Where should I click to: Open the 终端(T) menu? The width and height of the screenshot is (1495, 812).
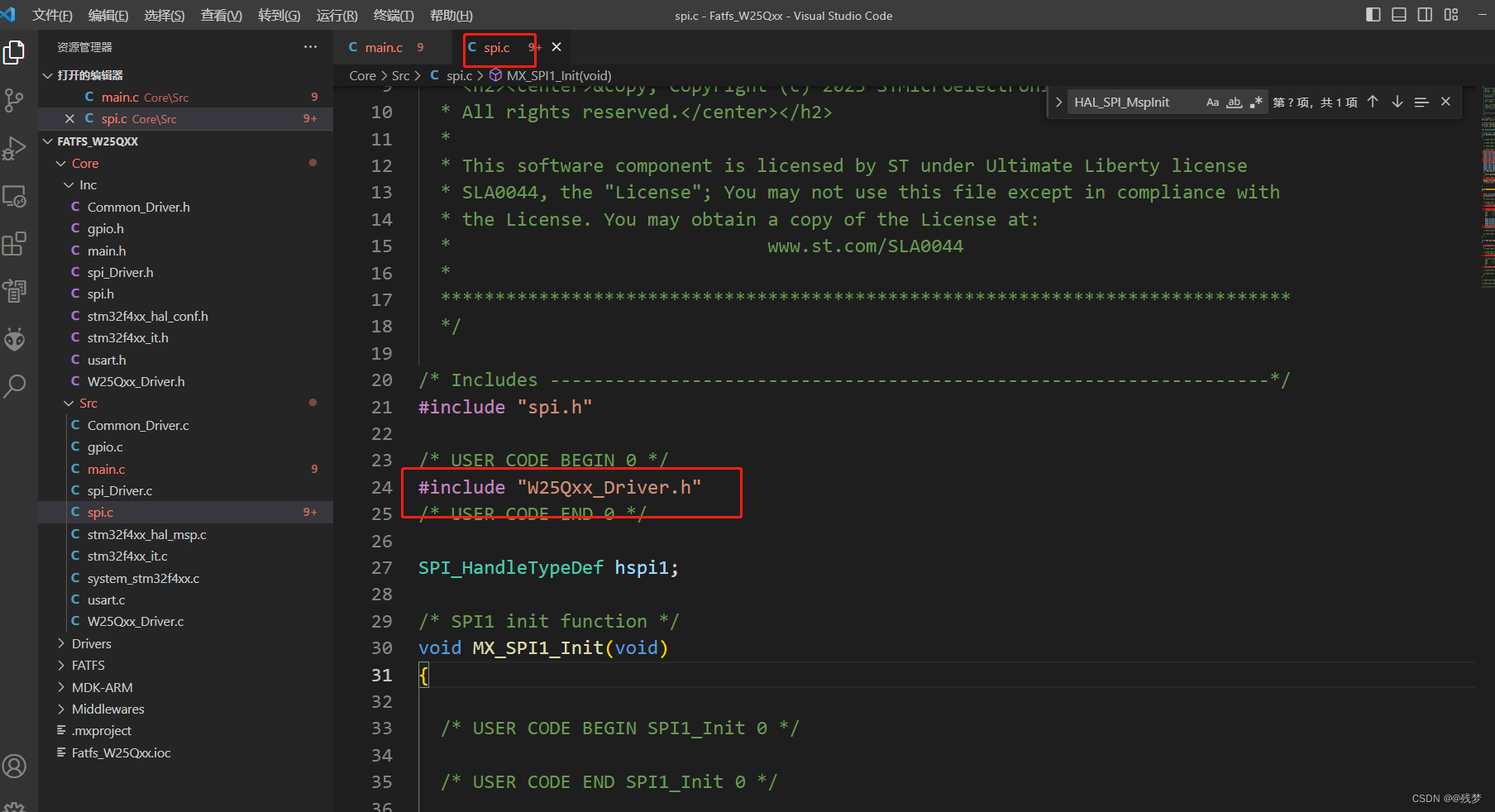pos(394,16)
